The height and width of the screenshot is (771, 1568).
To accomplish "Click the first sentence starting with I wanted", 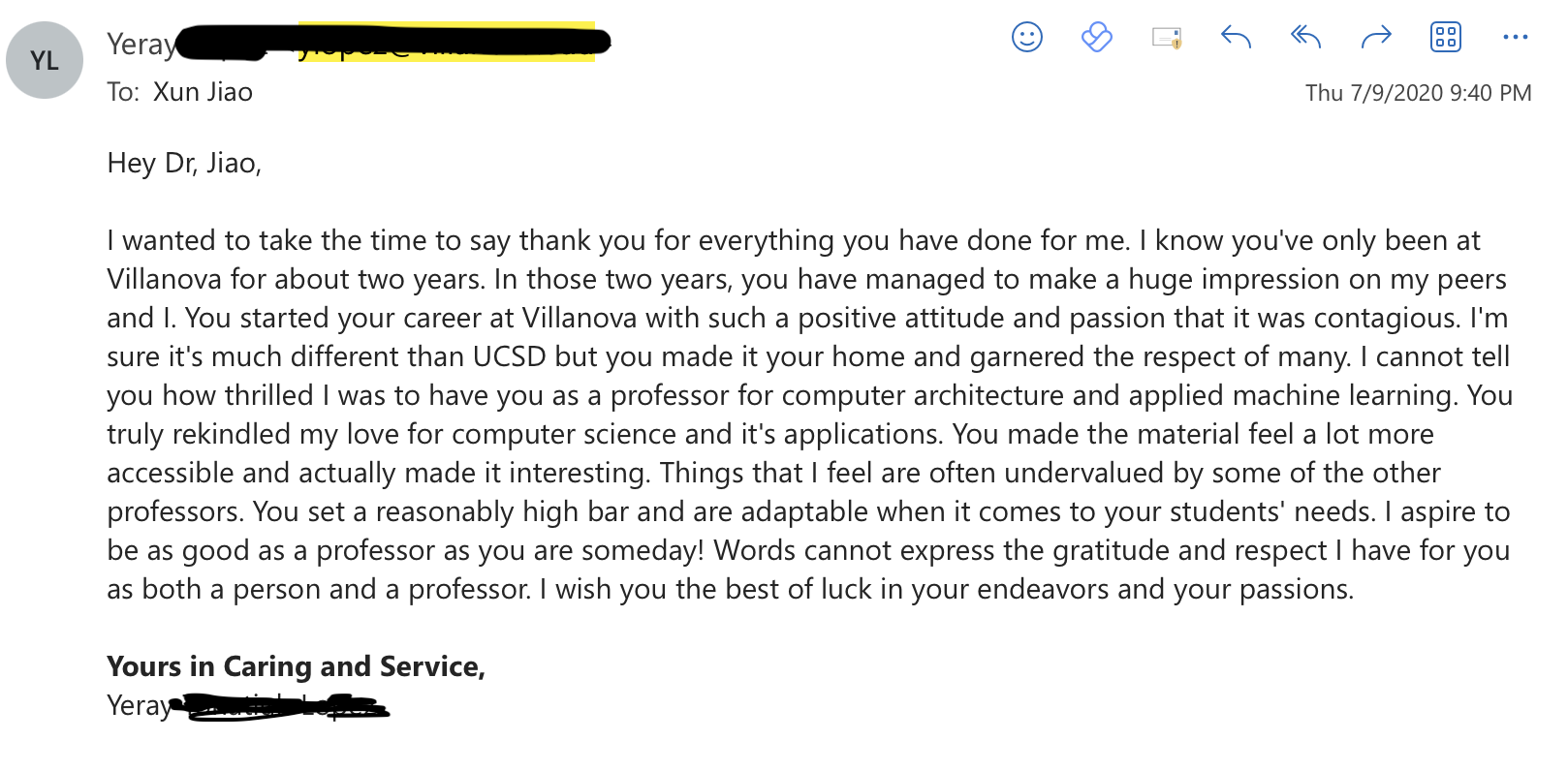I will tap(618, 240).
